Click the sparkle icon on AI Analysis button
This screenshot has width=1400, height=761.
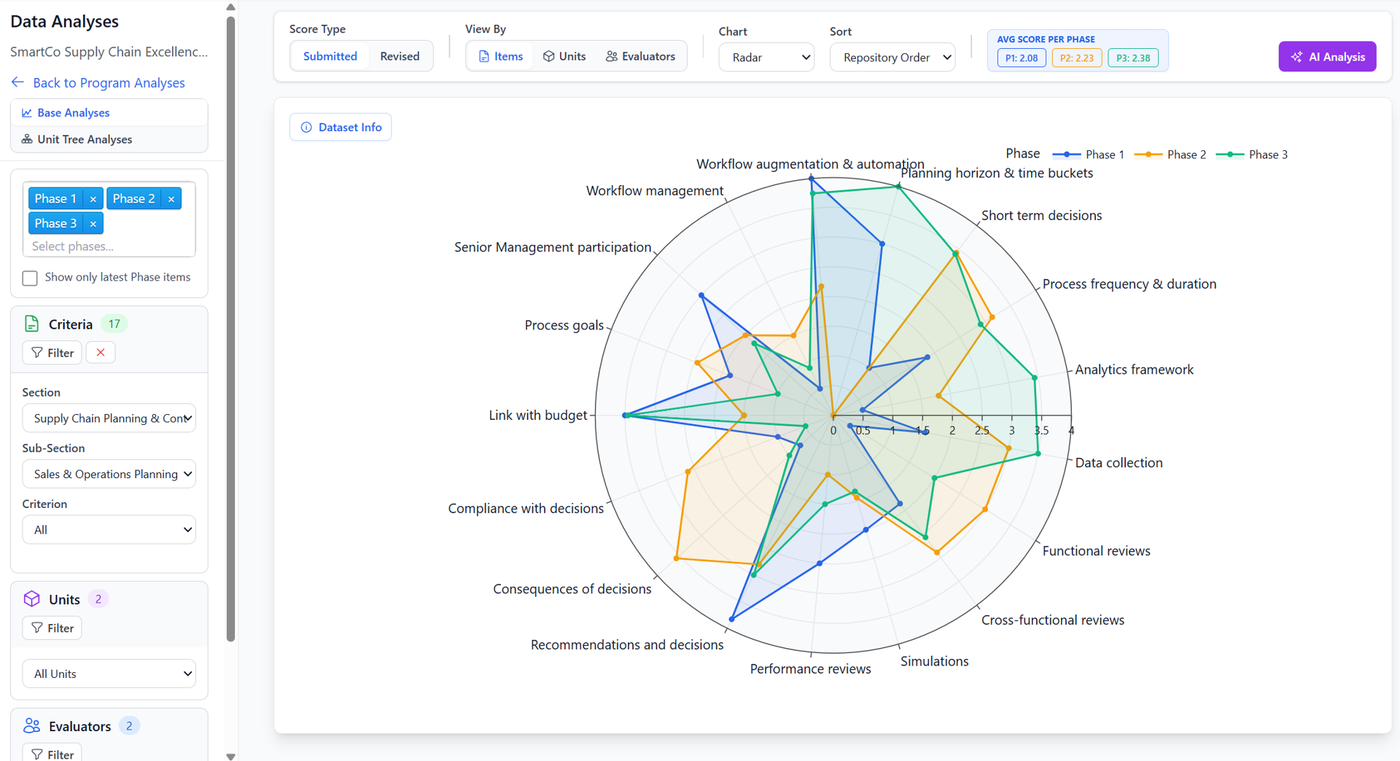pyautogui.click(x=1297, y=57)
